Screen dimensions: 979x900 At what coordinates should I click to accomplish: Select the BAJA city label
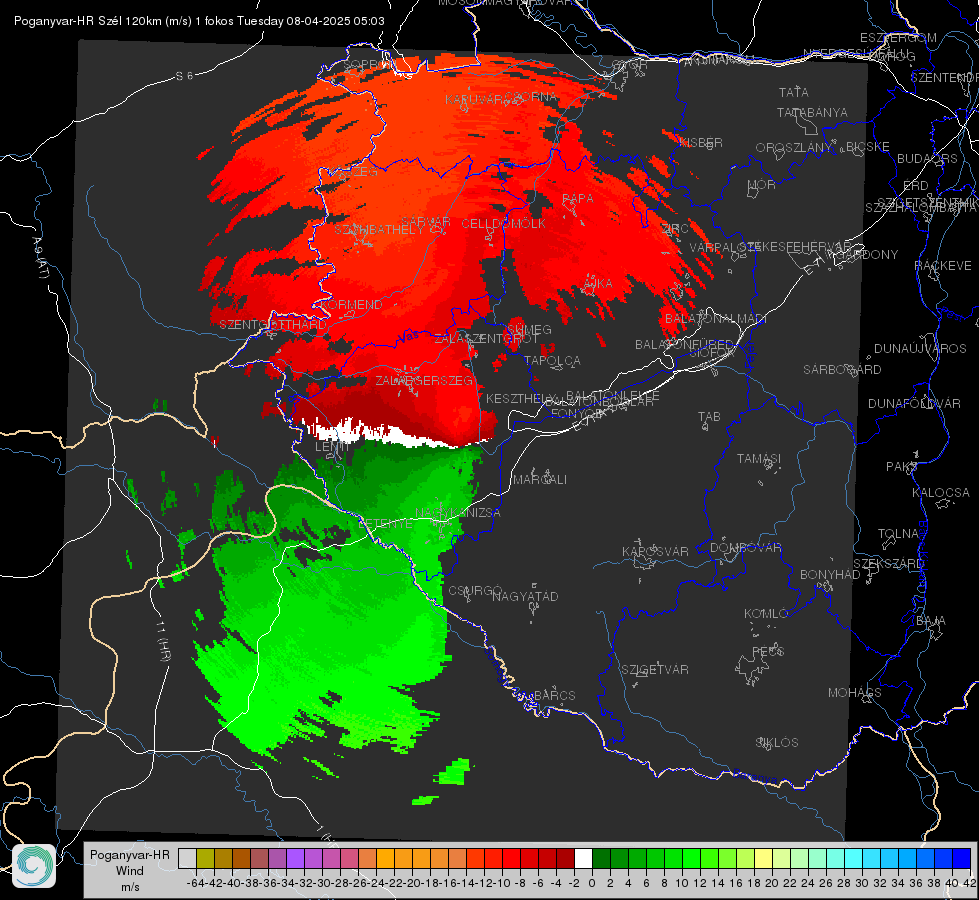[x=931, y=621]
